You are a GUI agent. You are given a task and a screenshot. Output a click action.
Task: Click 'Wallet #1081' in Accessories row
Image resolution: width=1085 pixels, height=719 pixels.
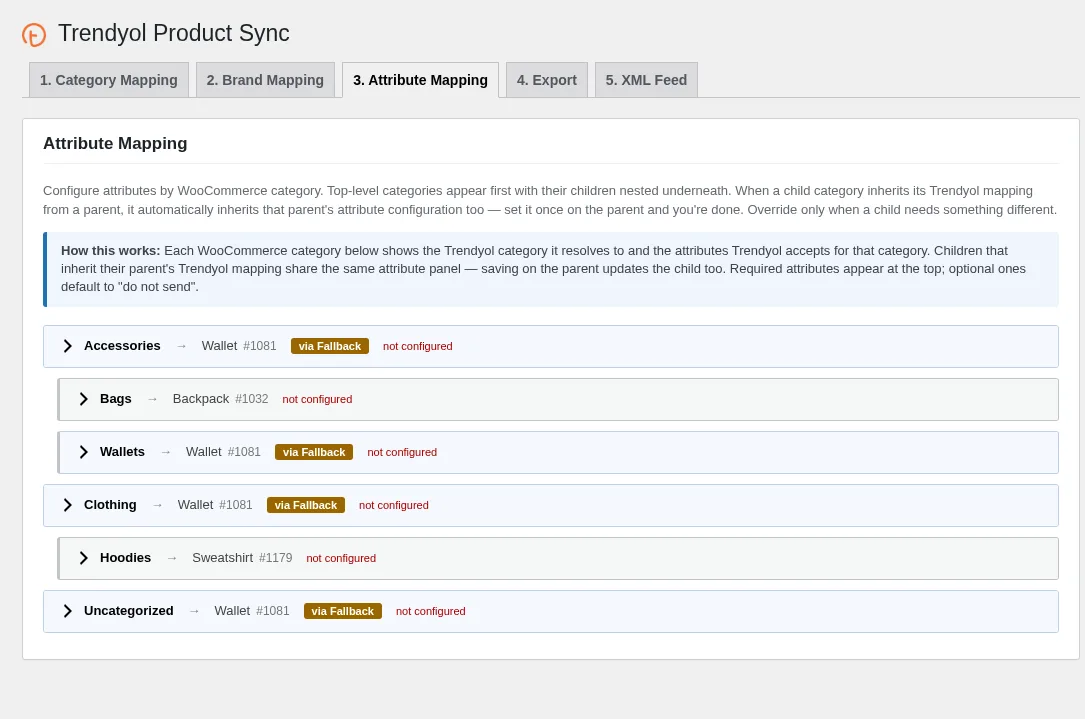(x=239, y=346)
